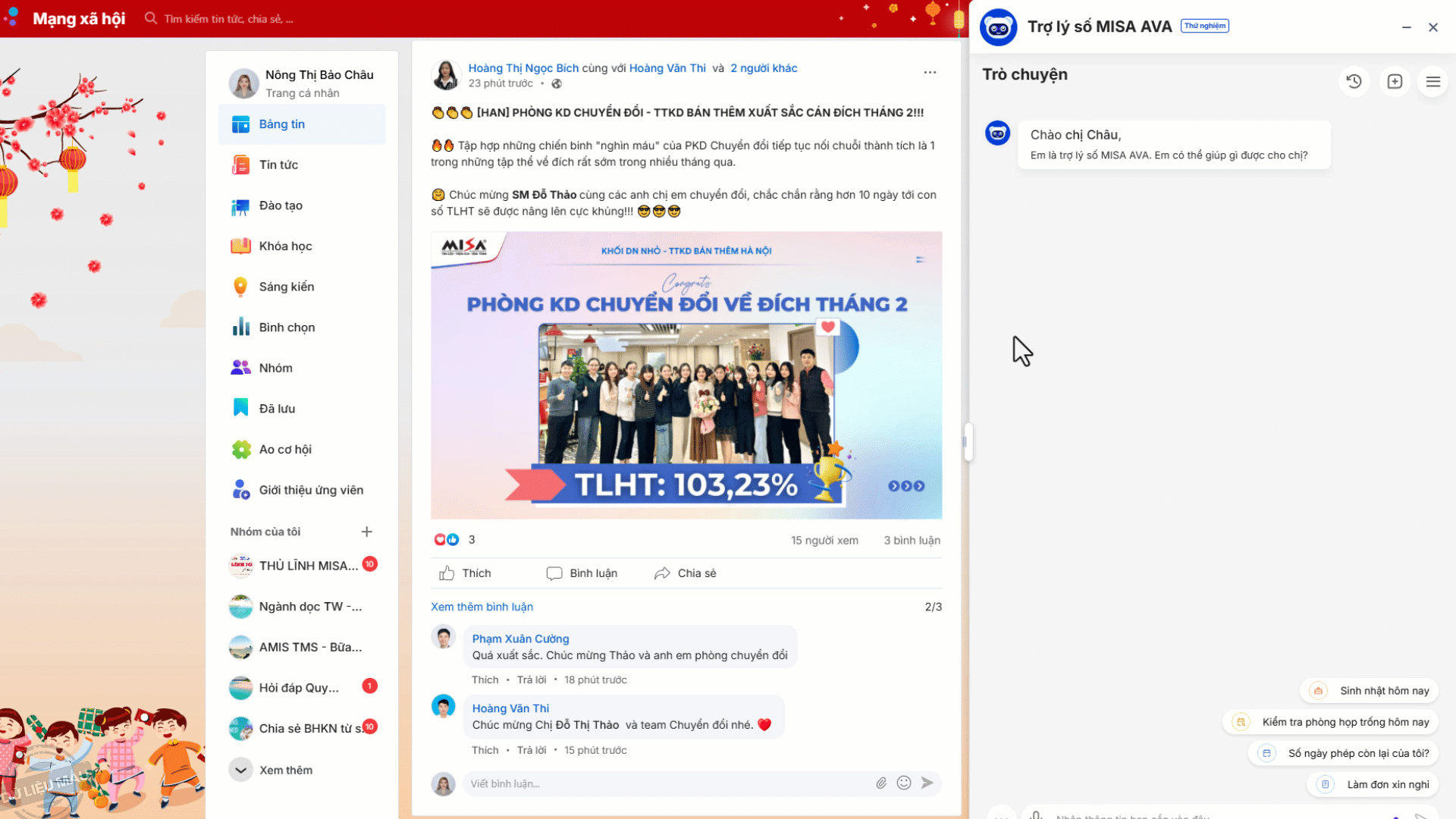This screenshot has height=819, width=1456.
Task: Open Đã lưu saved items
Action: pyautogui.click(x=302, y=408)
